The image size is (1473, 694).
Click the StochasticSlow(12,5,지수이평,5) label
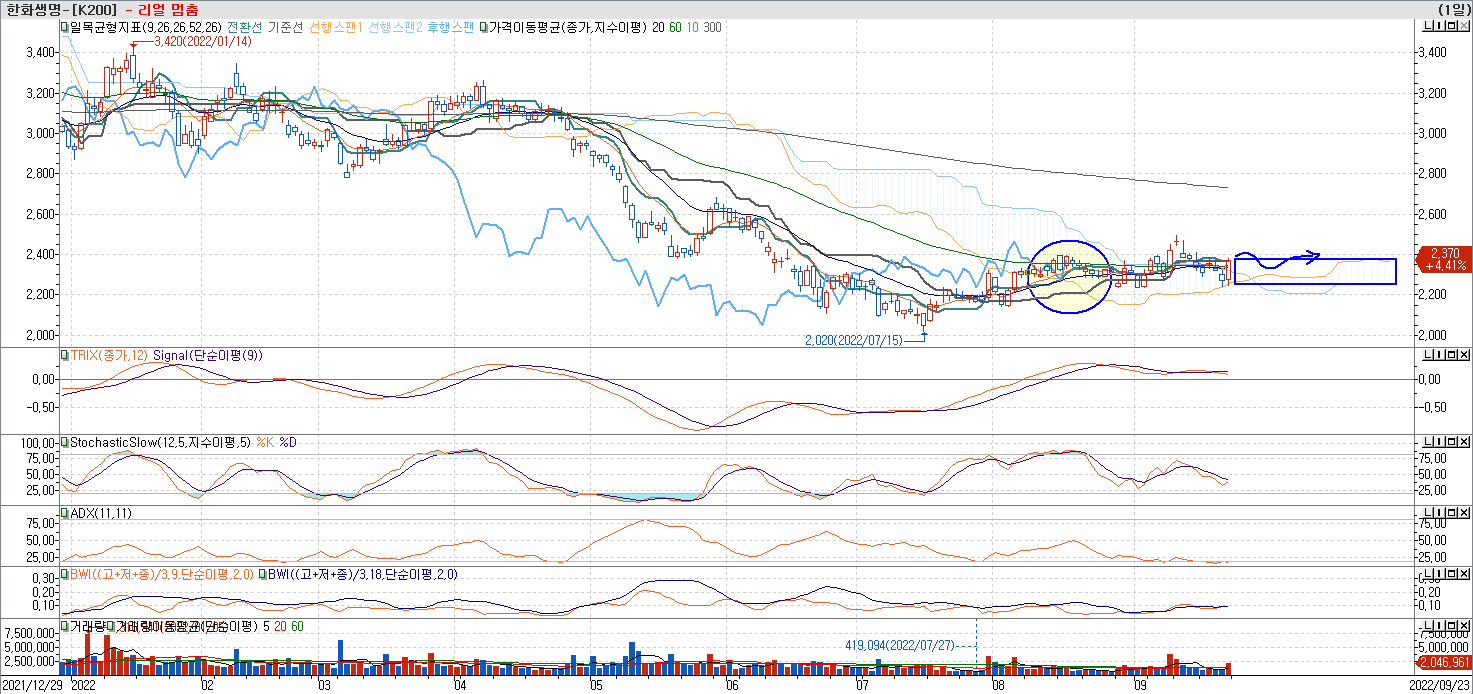pos(160,441)
